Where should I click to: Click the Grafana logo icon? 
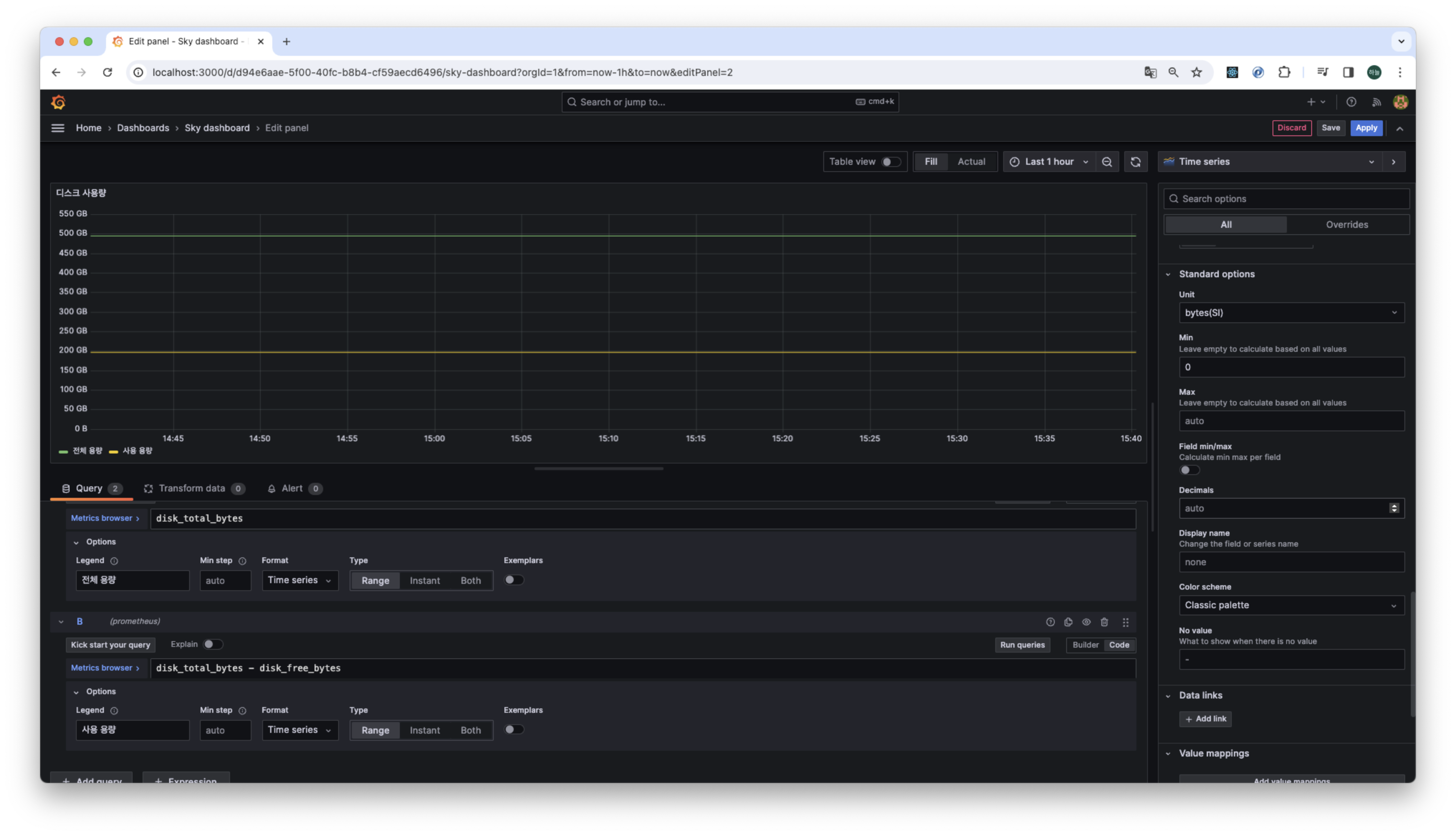[x=58, y=102]
